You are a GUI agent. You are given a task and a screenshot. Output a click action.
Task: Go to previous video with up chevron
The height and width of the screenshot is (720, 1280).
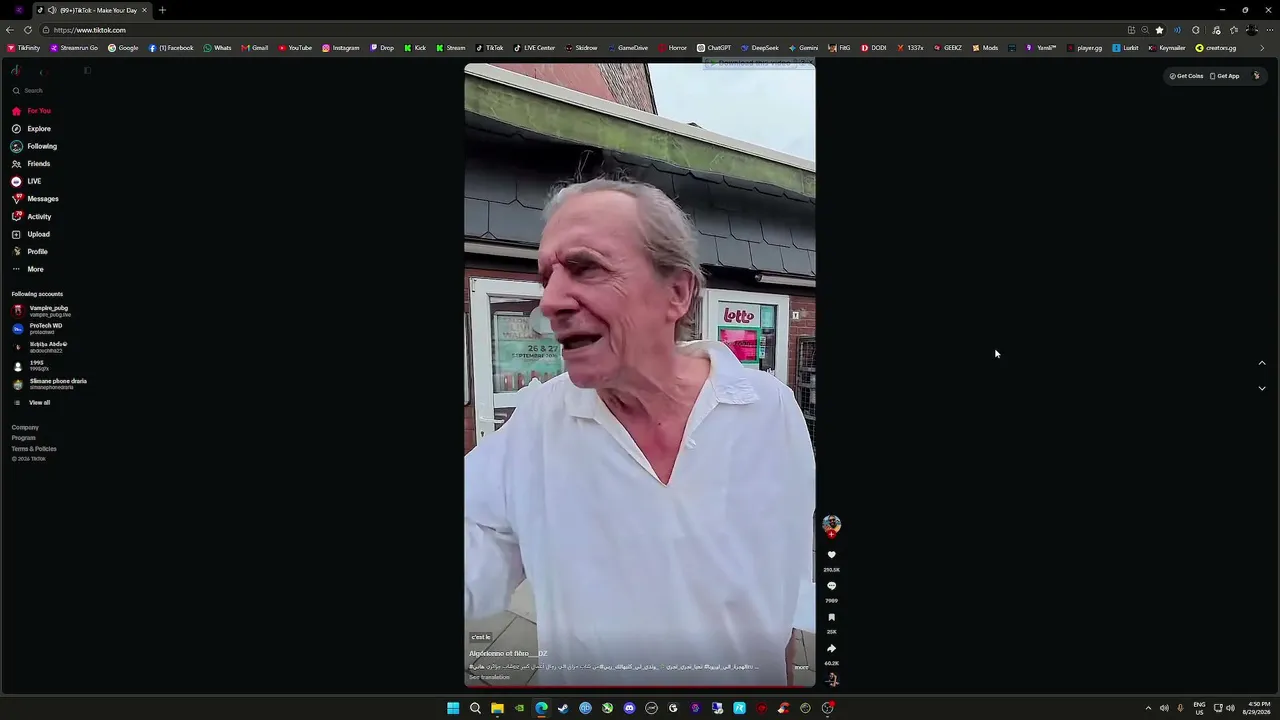pyautogui.click(x=1261, y=363)
